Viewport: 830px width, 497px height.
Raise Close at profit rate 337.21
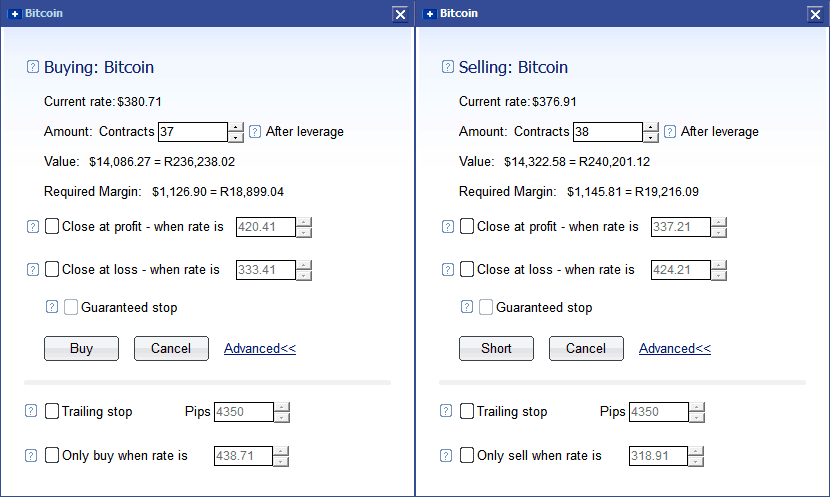click(x=719, y=222)
